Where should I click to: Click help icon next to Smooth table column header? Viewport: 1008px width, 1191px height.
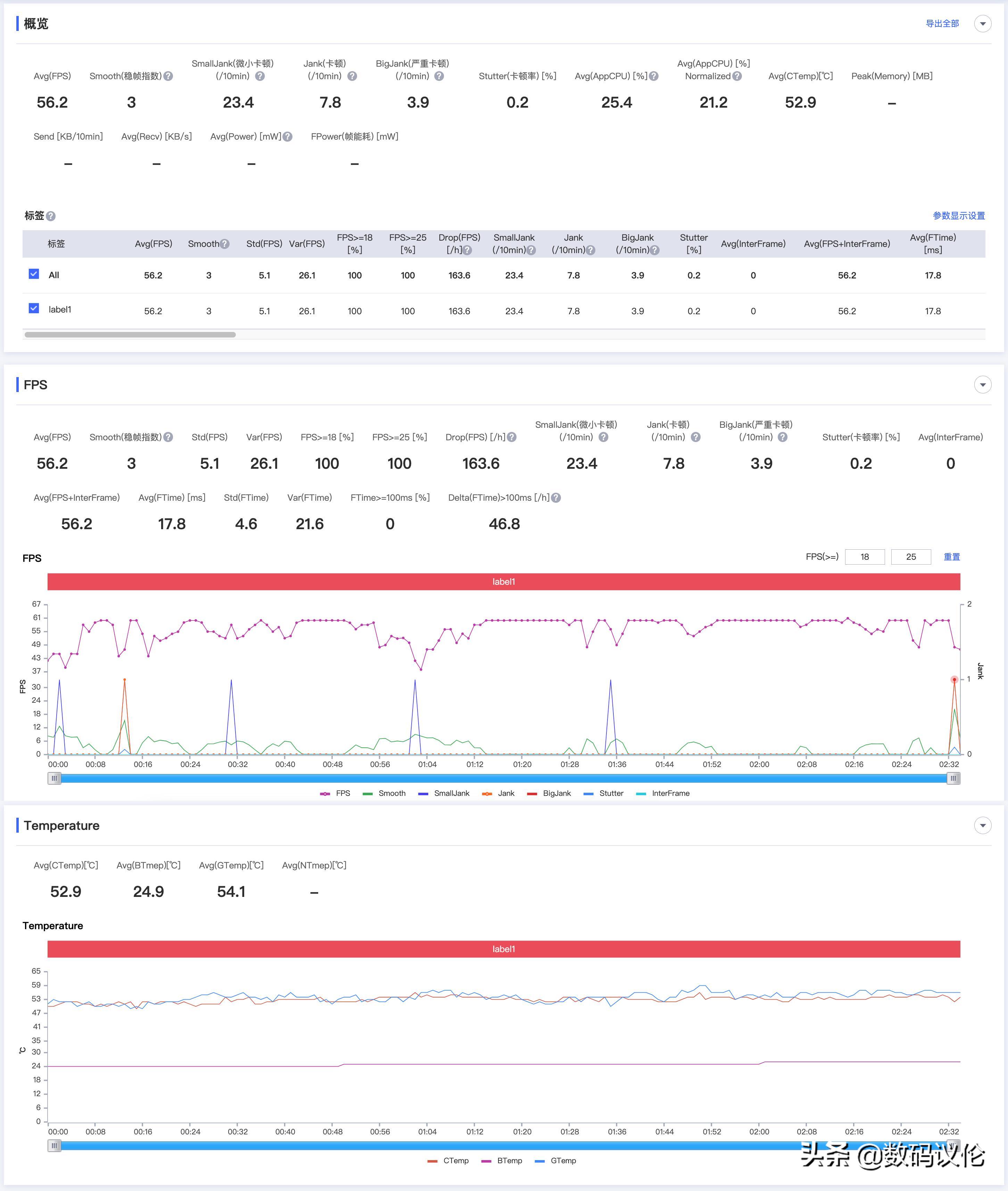click(x=225, y=244)
